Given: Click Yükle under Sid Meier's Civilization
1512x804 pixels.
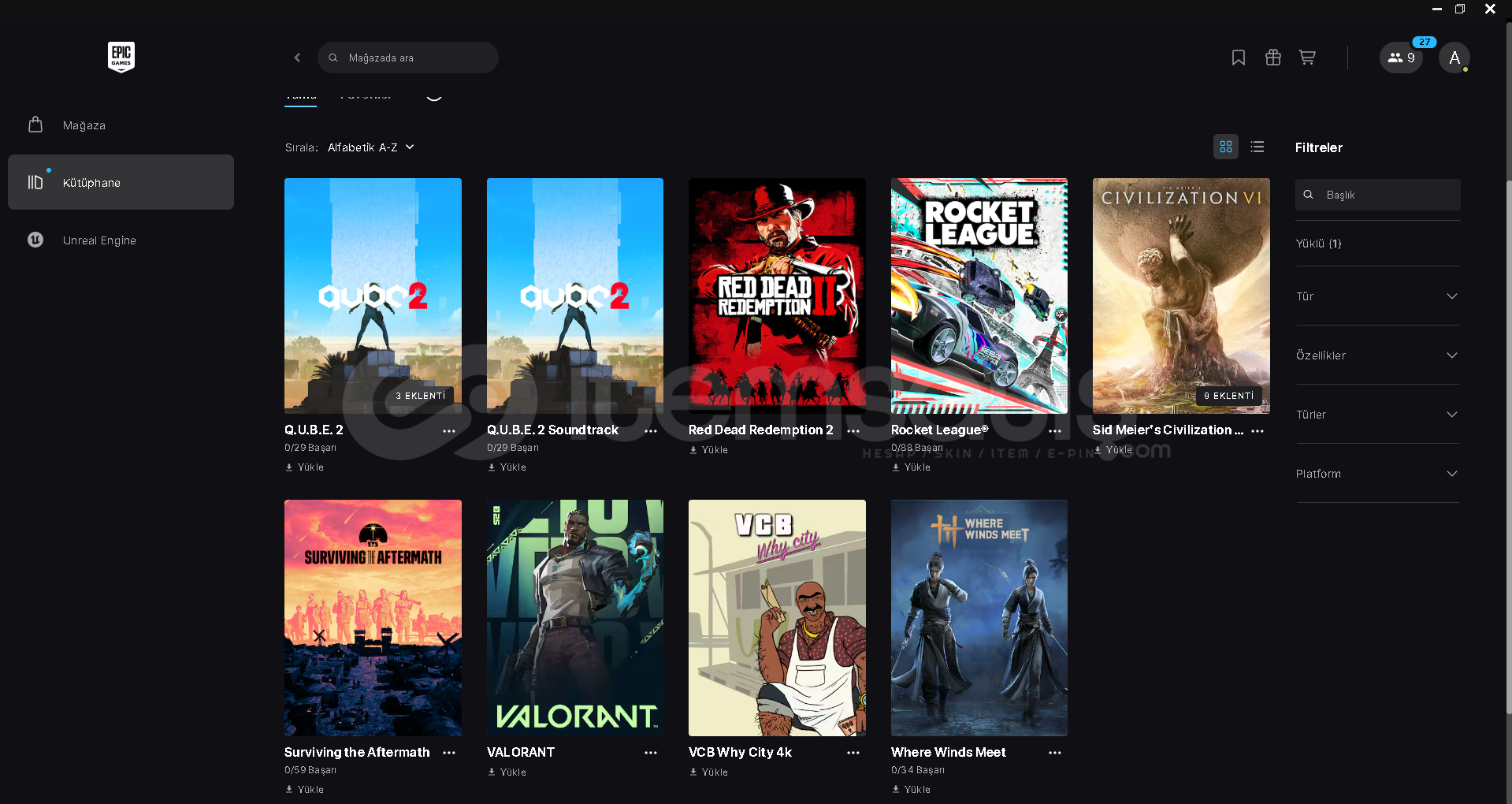Looking at the screenshot, I should click(1113, 450).
